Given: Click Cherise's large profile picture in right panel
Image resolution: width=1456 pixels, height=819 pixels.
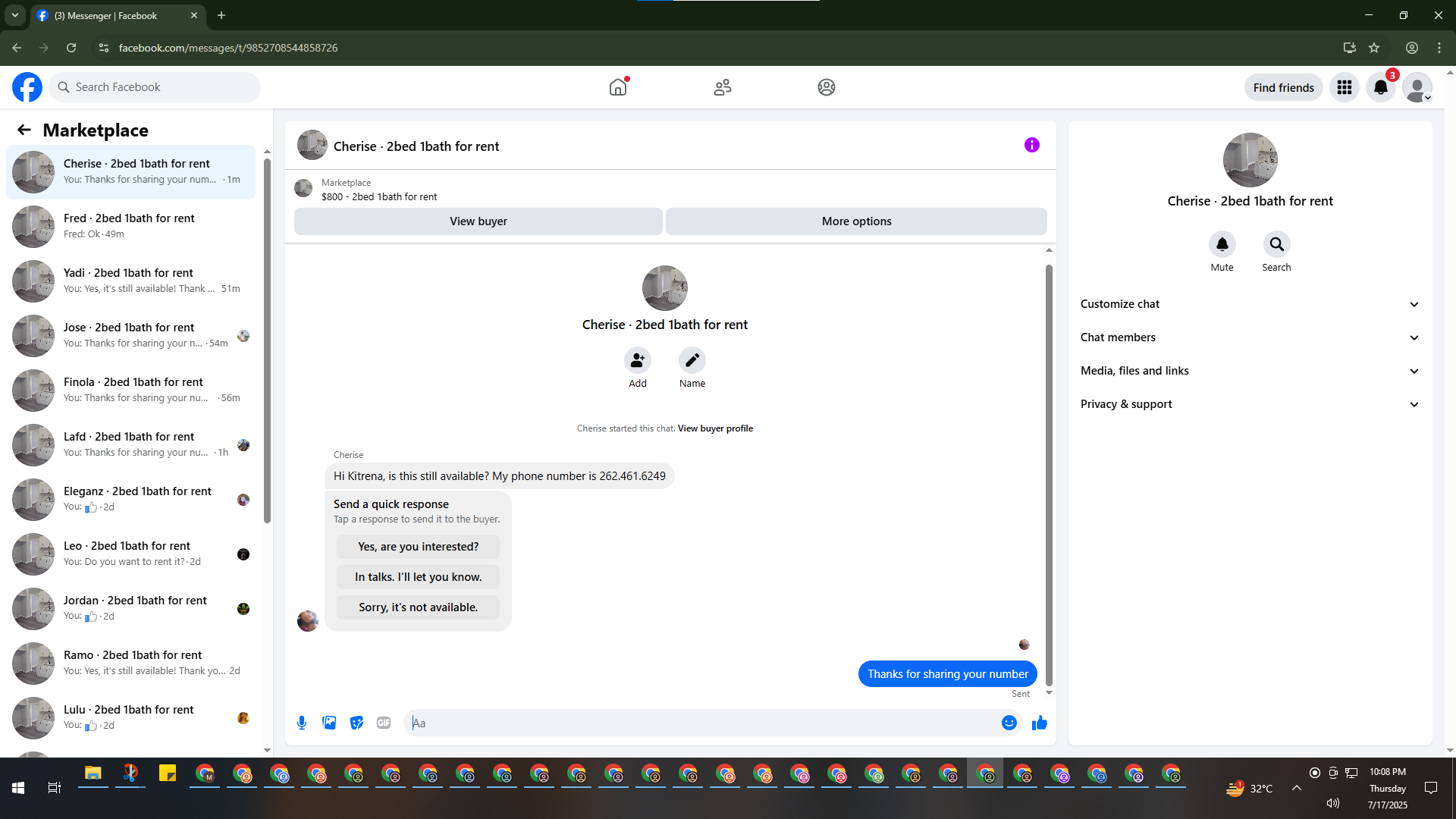Looking at the screenshot, I should click(1250, 160).
